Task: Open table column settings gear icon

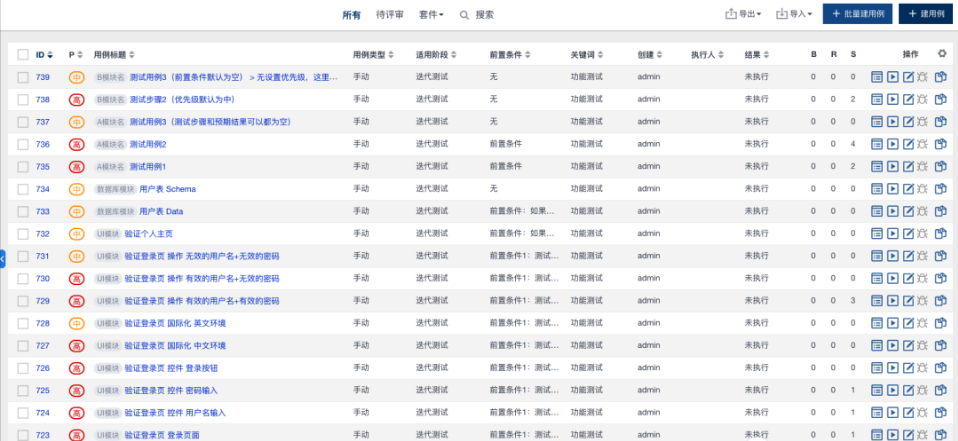Action: click(942, 54)
